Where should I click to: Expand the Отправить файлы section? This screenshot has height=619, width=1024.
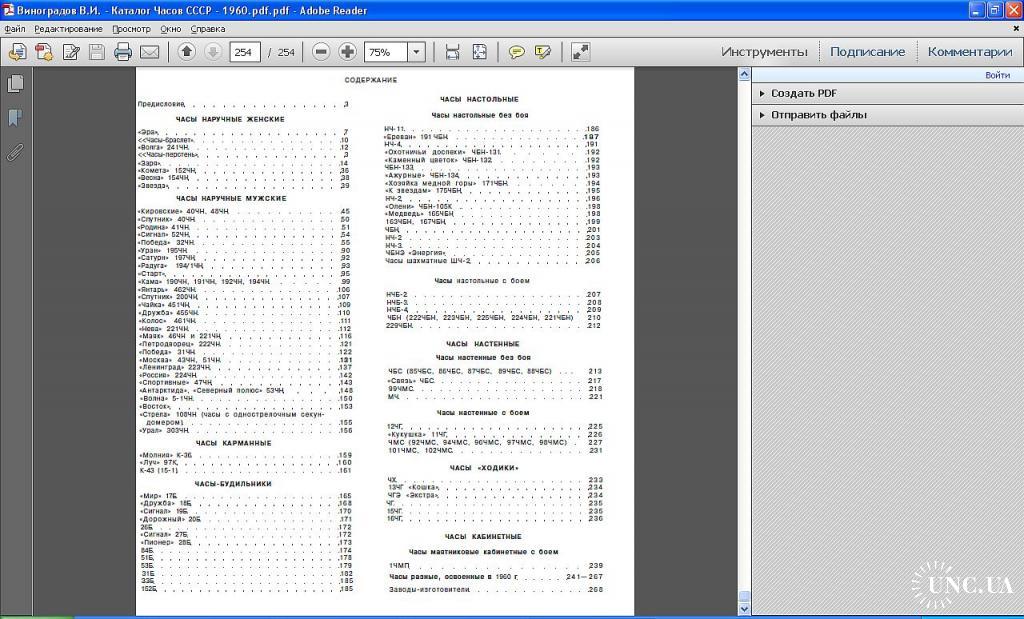[x=818, y=115]
